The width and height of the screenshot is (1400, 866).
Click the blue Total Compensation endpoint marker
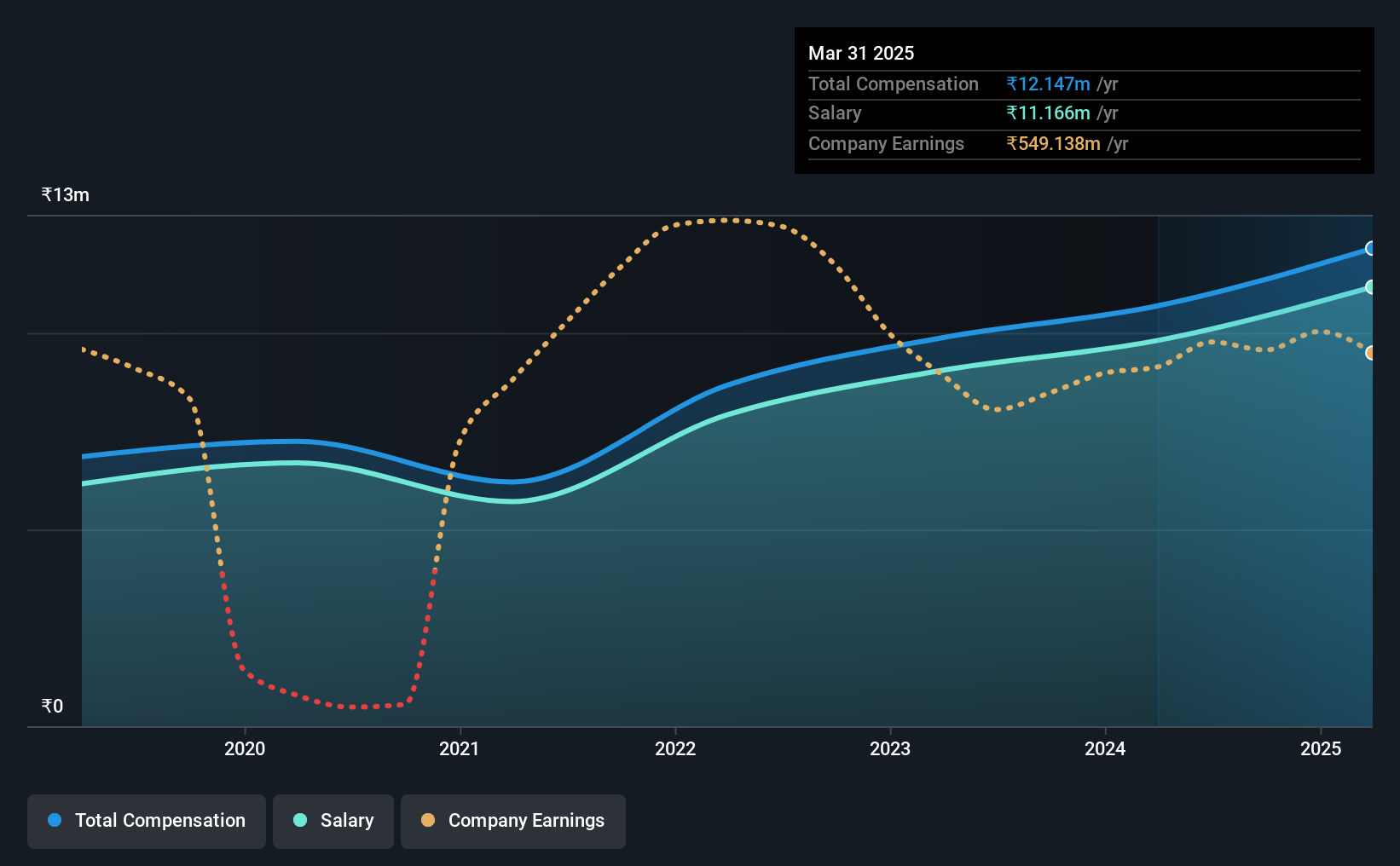point(1371,249)
